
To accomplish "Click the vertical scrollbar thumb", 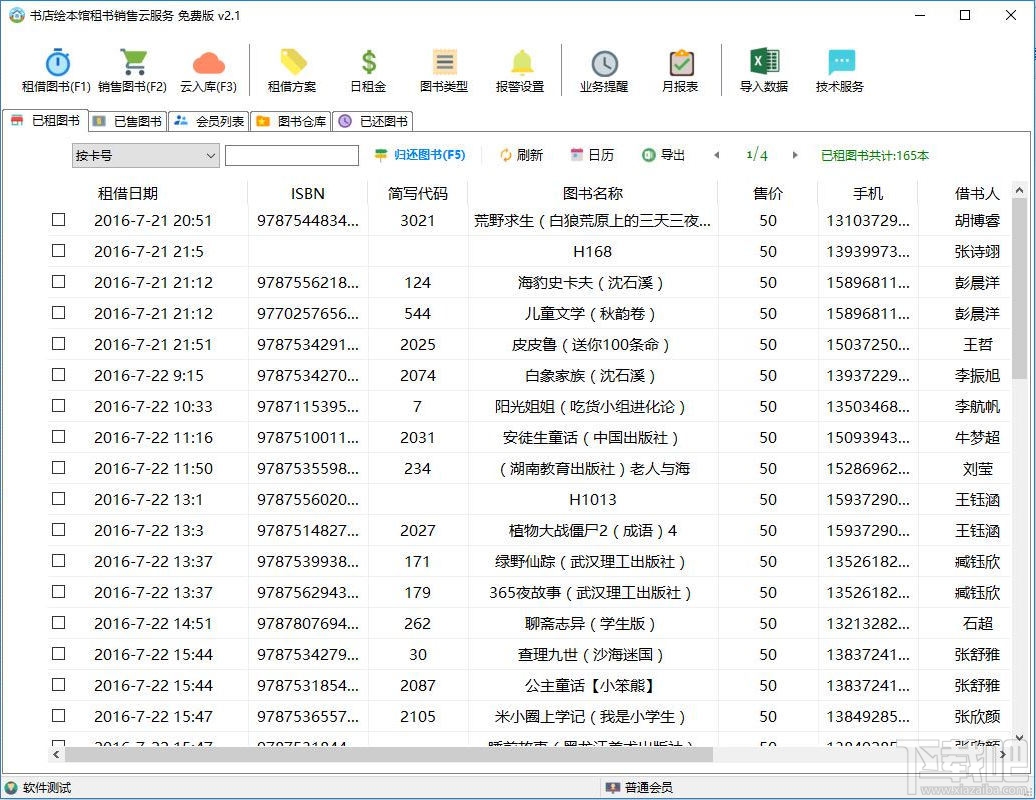I will [1019, 288].
